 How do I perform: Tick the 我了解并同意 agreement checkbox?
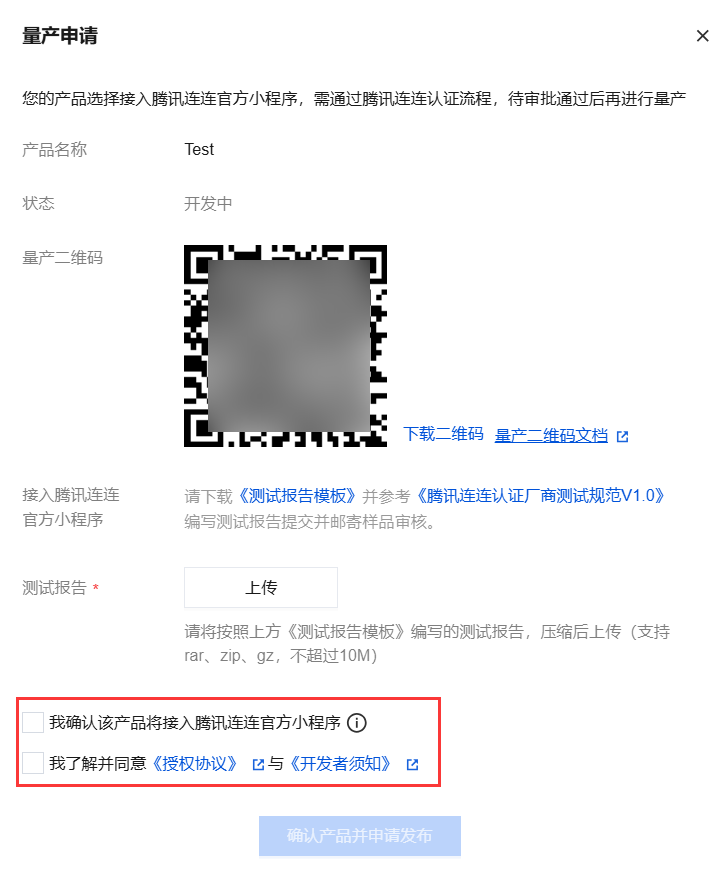click(33, 763)
